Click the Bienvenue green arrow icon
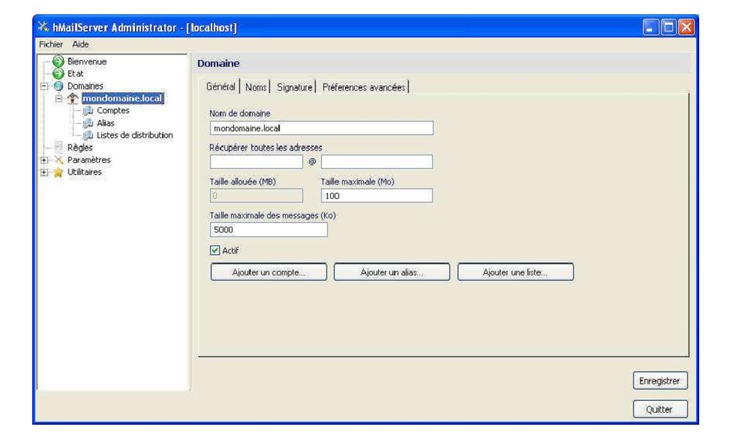The height and width of the screenshot is (433, 739). click(58, 61)
